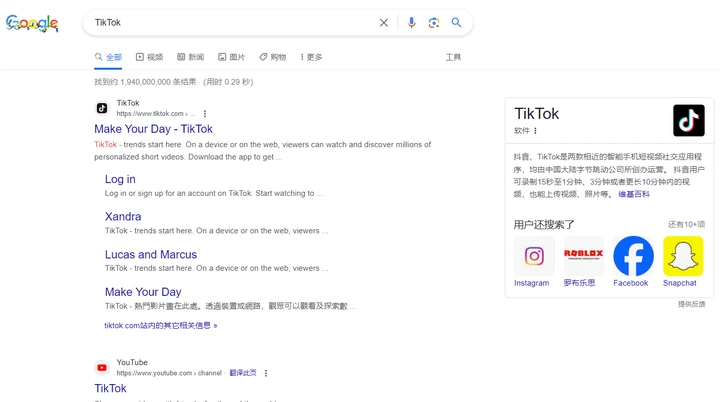This screenshot has height=402, width=720.
Task: Expand the 更多 menu
Action: (x=311, y=57)
